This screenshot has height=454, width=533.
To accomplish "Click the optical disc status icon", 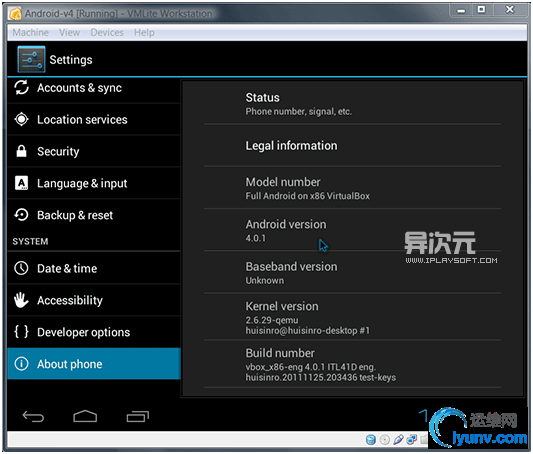I will [384, 439].
